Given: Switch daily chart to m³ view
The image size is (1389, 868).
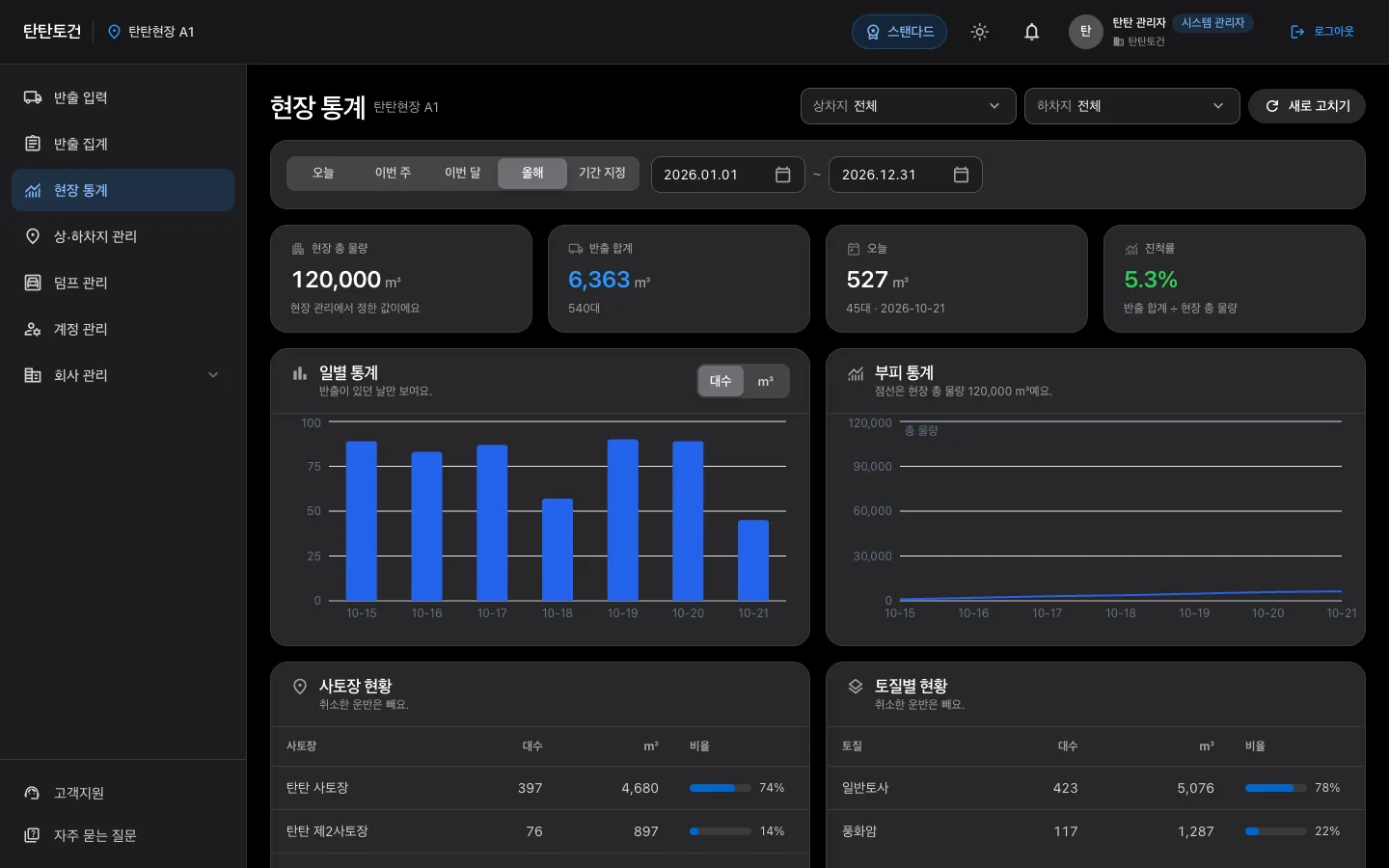Looking at the screenshot, I should (x=766, y=381).
